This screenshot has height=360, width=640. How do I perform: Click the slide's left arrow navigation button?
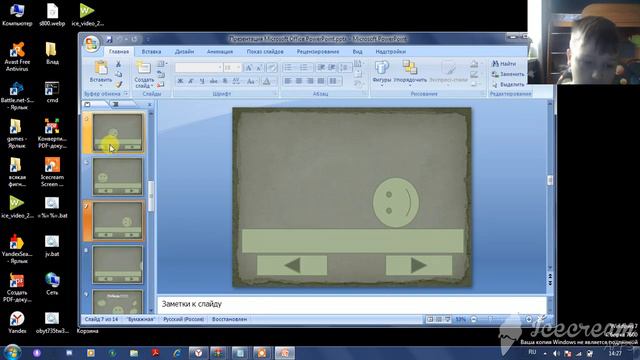pos(292,265)
